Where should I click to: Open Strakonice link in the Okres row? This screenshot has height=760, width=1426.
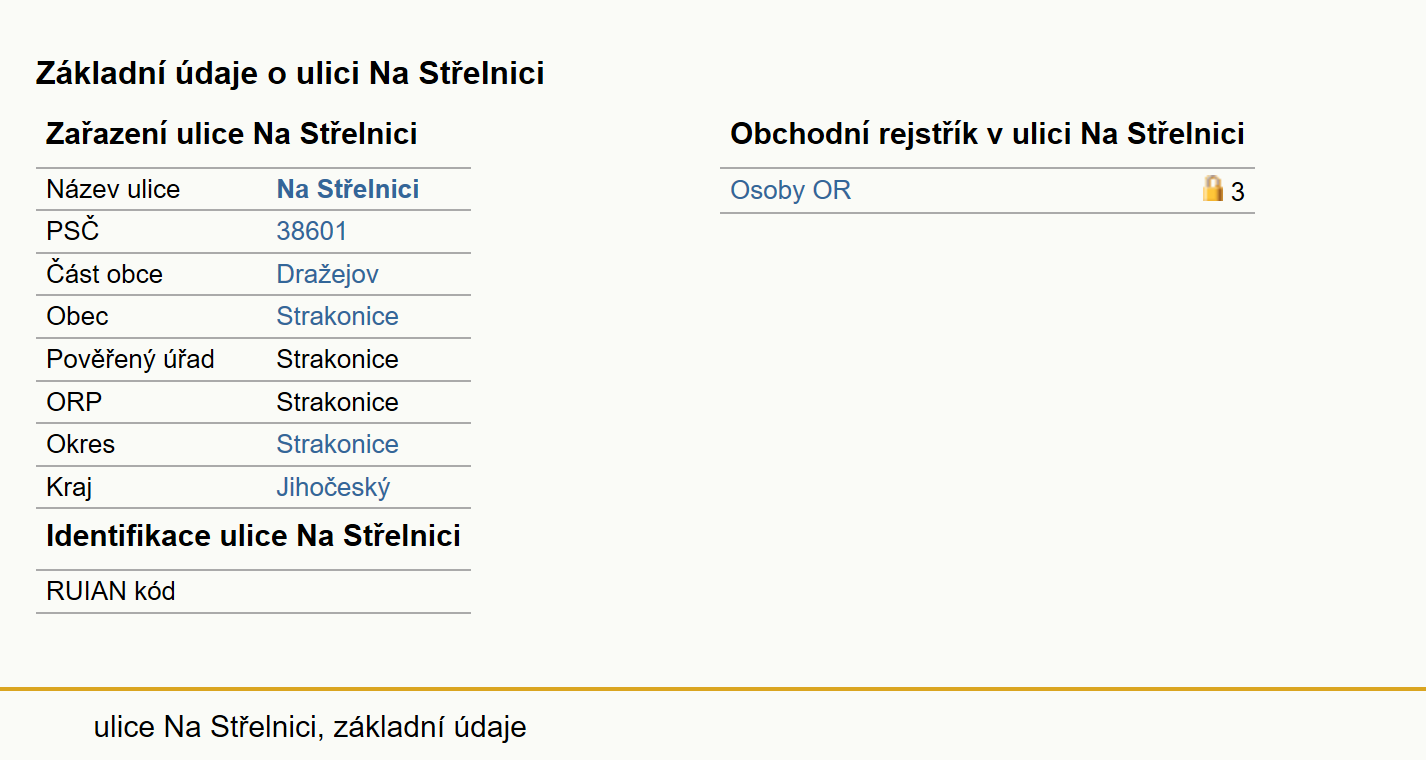[x=338, y=444]
